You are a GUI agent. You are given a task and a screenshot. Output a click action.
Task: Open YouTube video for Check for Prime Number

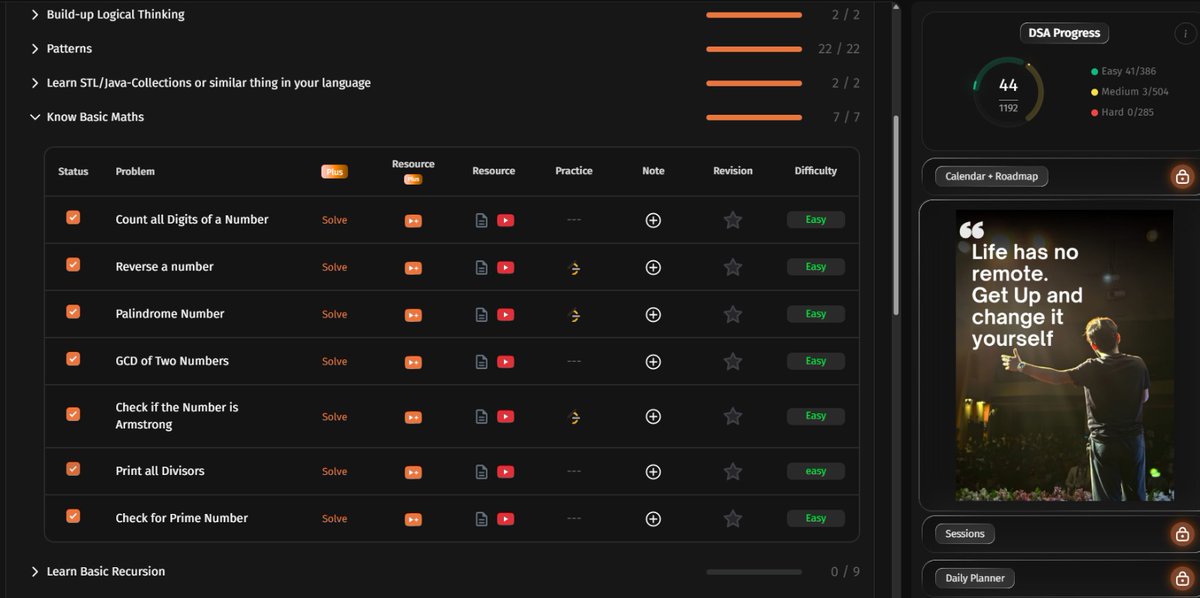coord(505,518)
